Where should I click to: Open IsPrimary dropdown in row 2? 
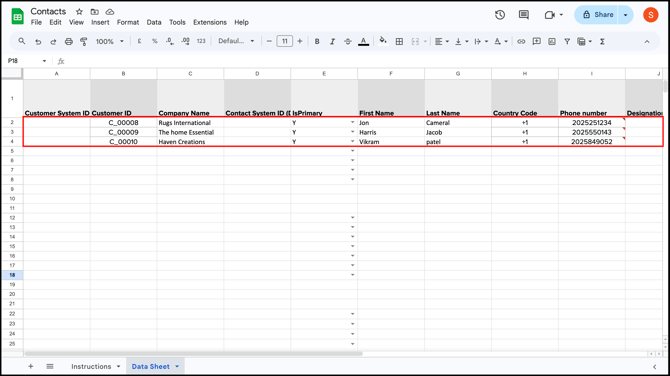coord(353,123)
